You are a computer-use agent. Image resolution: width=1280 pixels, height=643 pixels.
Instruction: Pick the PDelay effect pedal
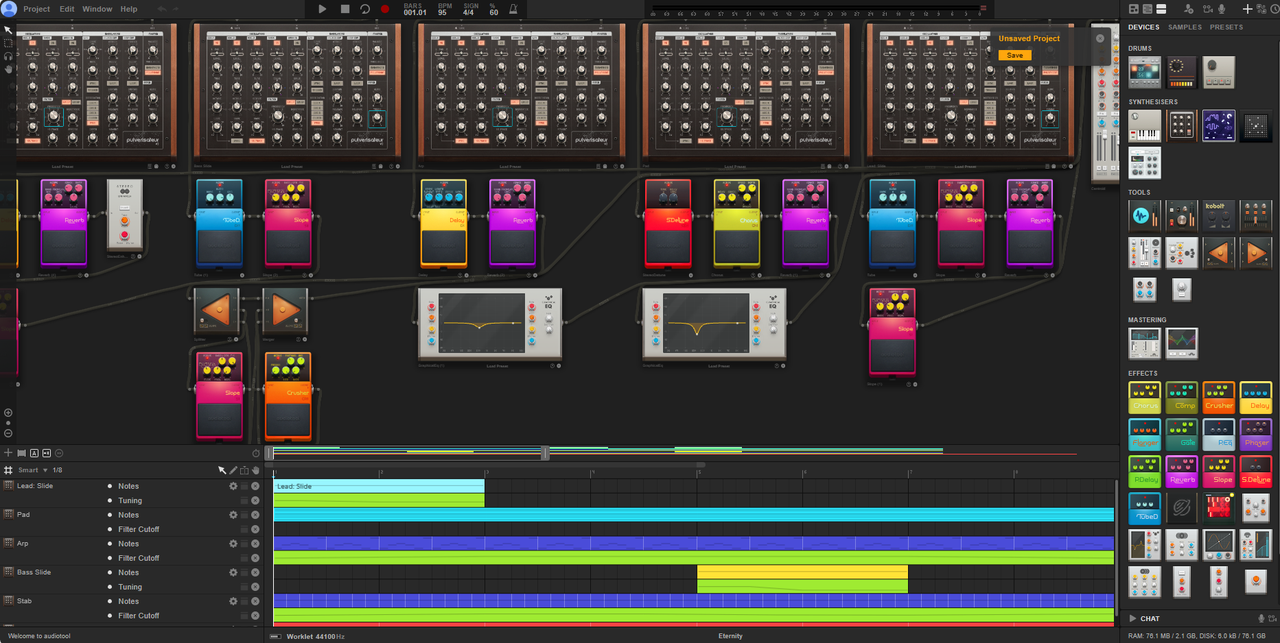(1145, 471)
